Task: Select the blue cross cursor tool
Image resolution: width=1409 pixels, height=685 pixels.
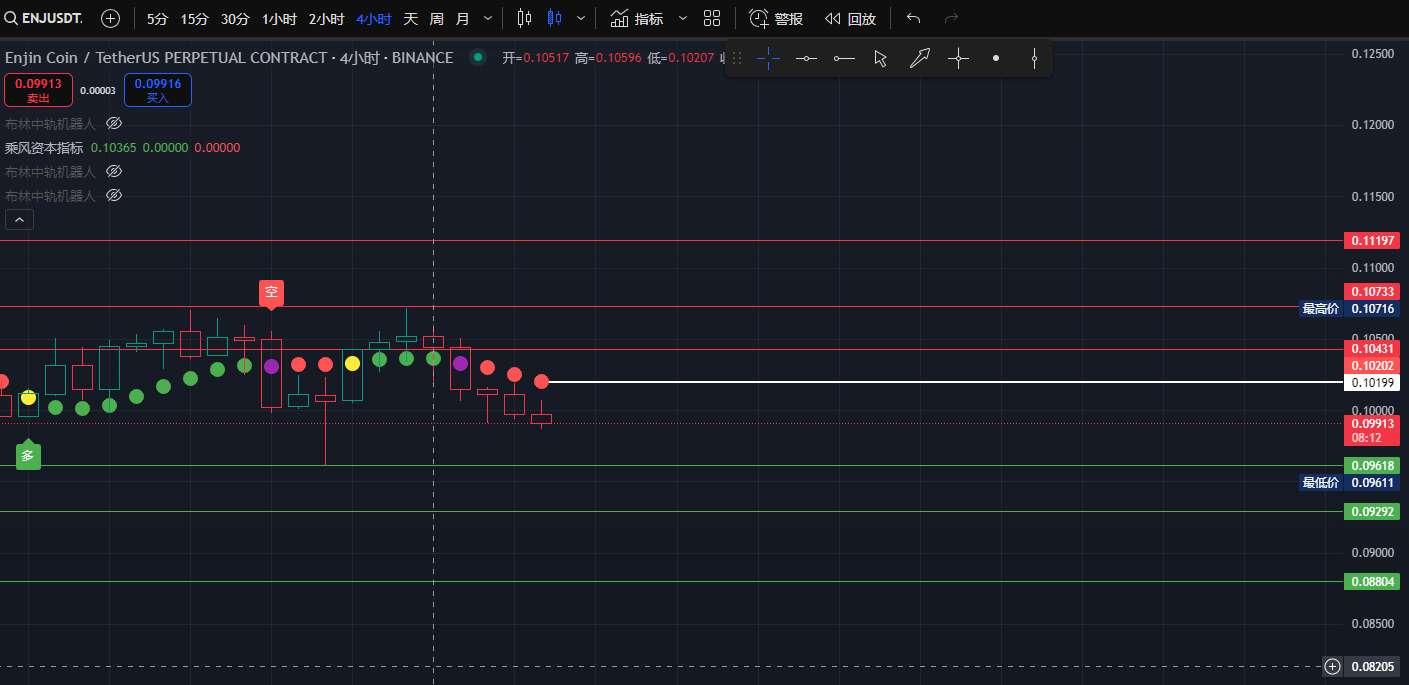Action: (x=768, y=59)
